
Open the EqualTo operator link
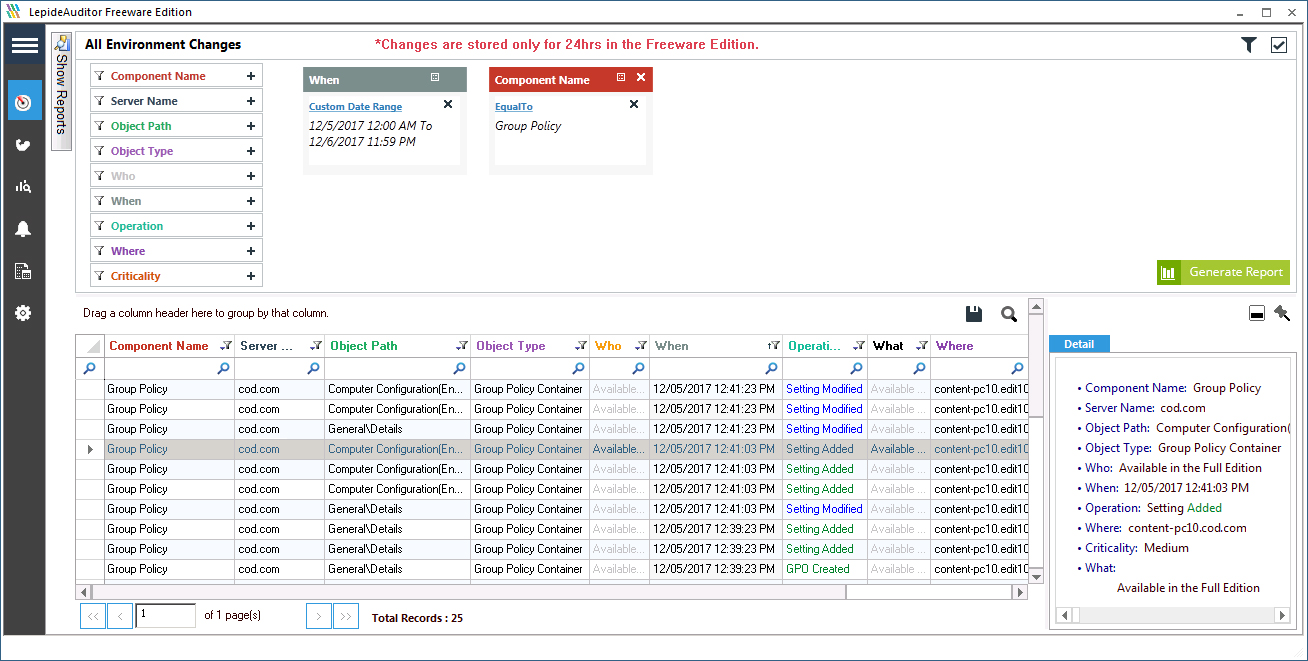pos(514,107)
